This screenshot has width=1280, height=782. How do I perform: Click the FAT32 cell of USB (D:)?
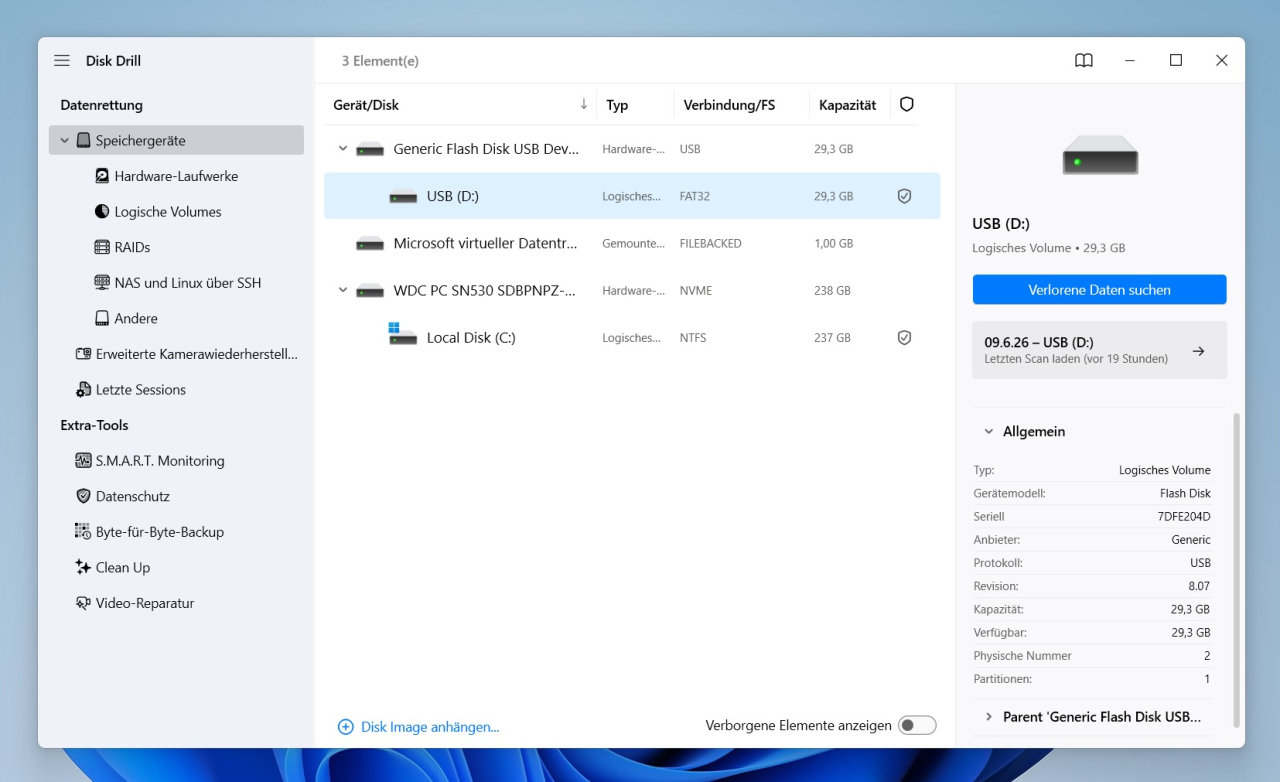pos(695,197)
